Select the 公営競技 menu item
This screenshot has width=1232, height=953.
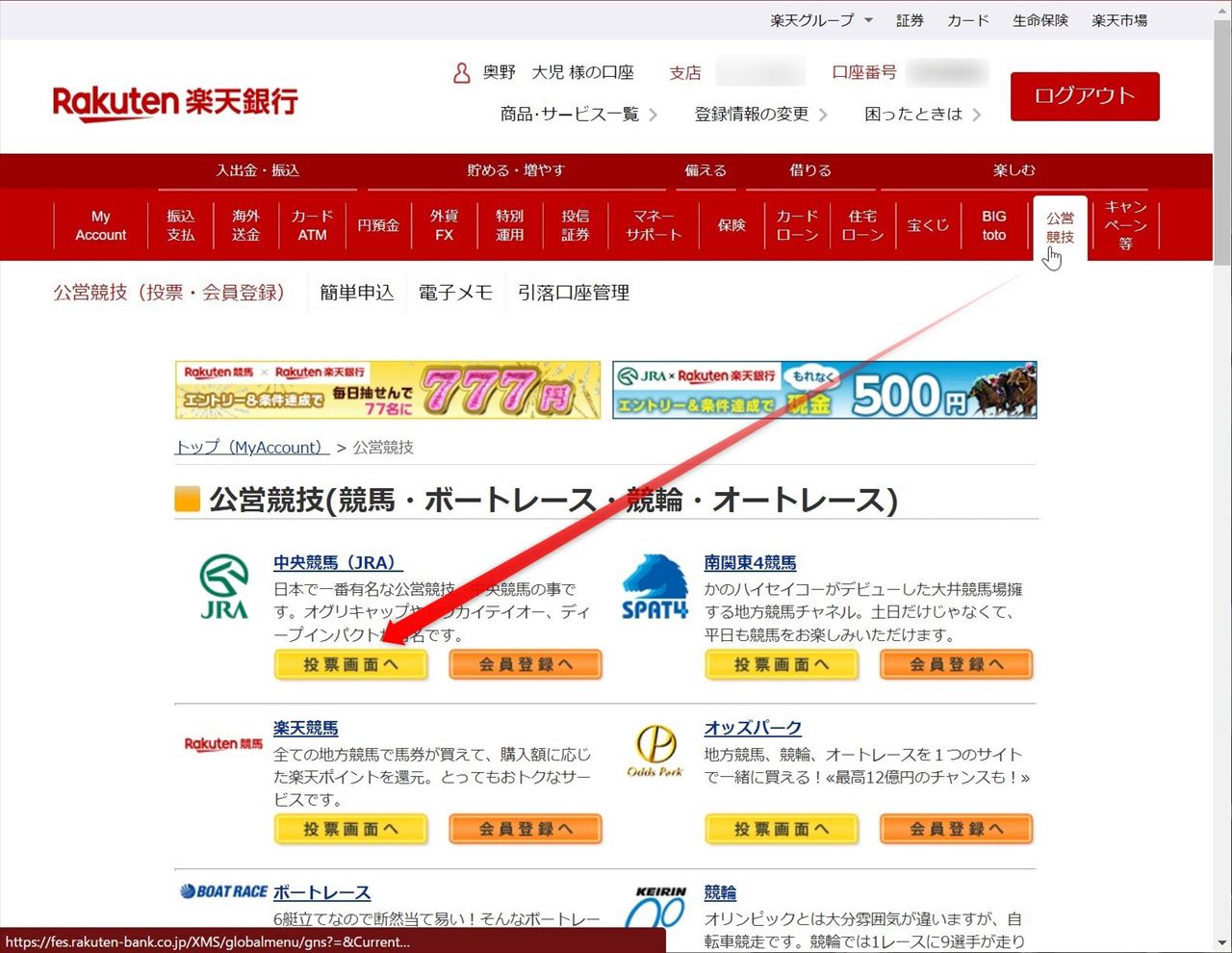[x=1060, y=228]
